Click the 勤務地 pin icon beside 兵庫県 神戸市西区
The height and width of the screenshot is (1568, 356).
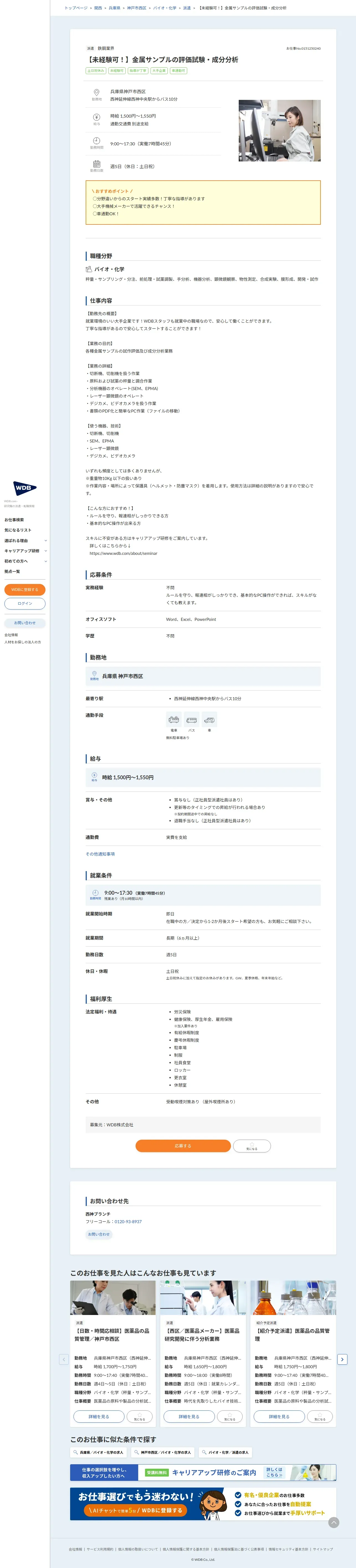94,673
